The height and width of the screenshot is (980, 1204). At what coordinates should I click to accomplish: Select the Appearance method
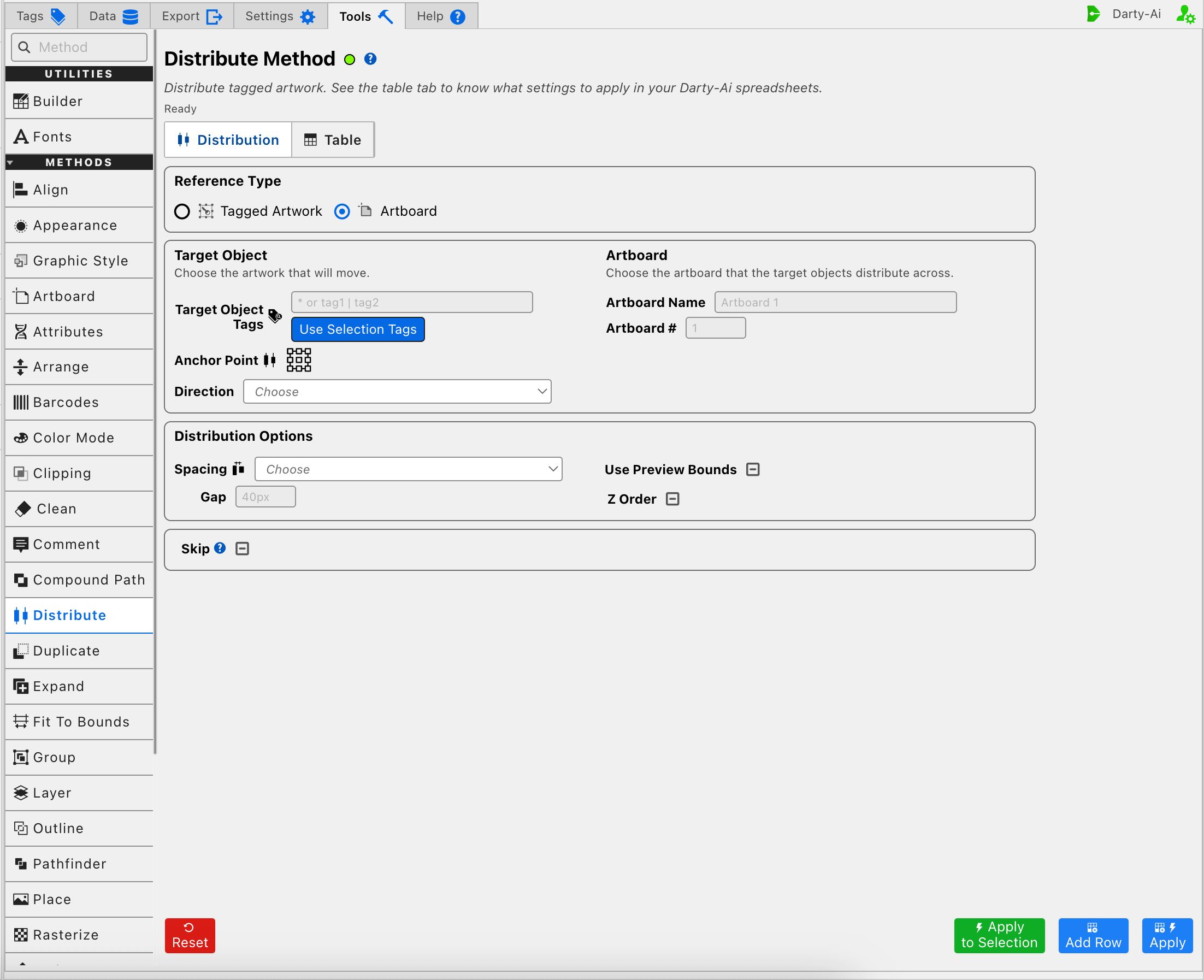point(79,225)
